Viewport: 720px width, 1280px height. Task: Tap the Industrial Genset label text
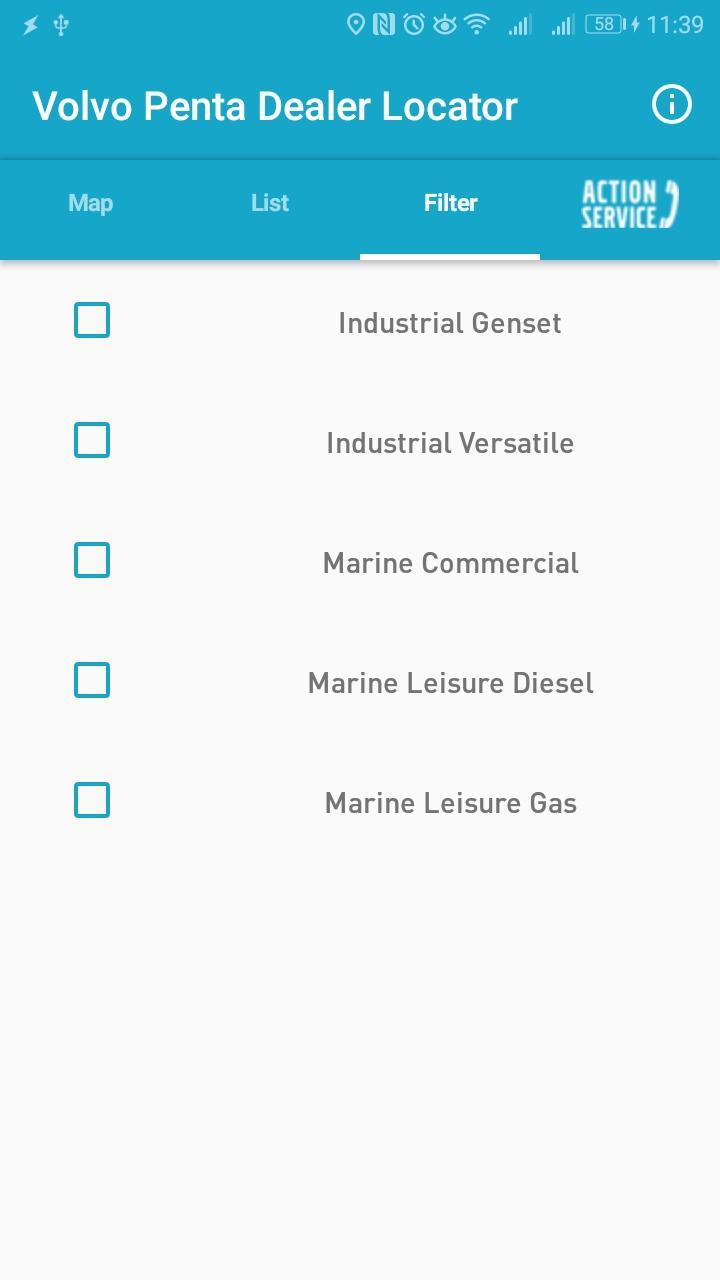coord(450,323)
